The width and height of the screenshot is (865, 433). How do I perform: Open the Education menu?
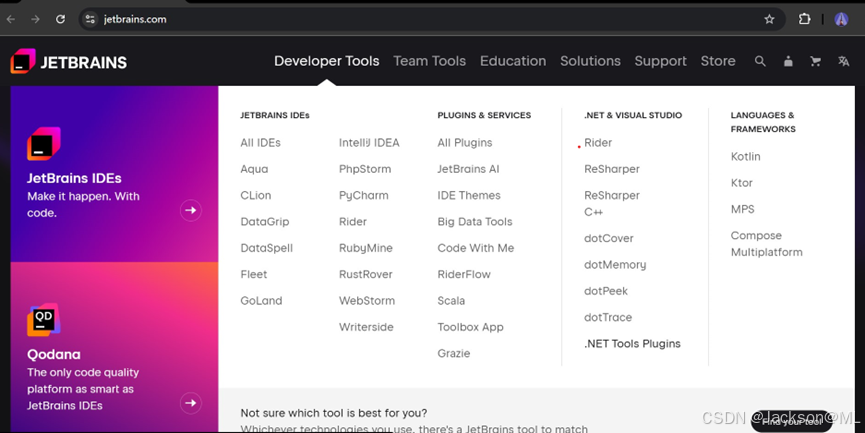point(513,61)
